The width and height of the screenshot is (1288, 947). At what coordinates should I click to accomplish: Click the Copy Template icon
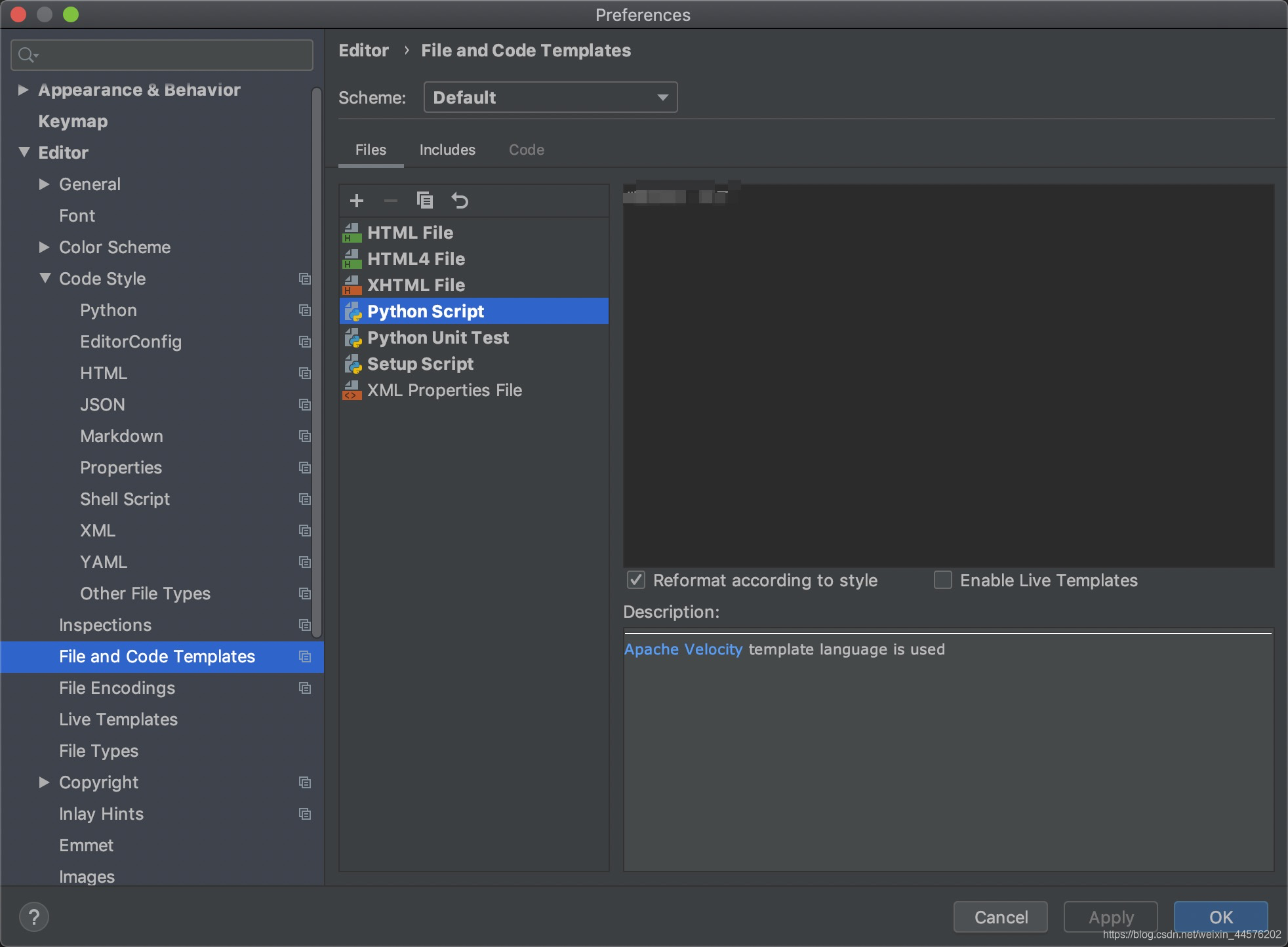[x=425, y=201]
